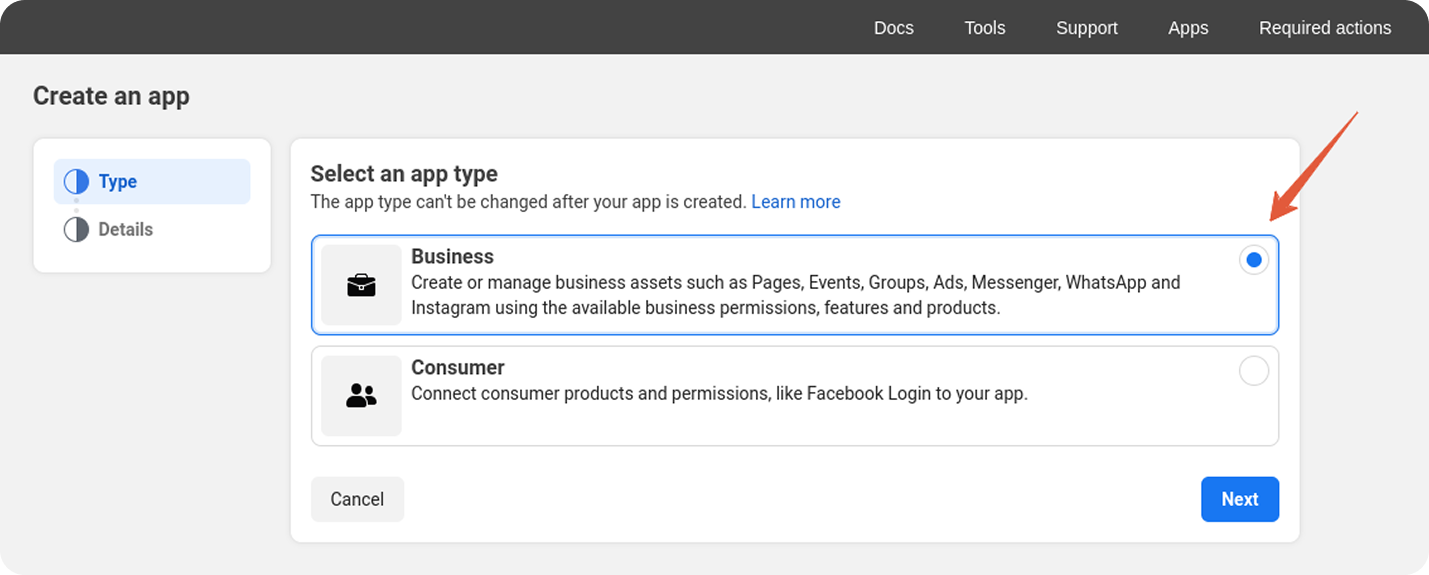
Task: Click the half-circle icon beside Type
Action: coord(76,182)
